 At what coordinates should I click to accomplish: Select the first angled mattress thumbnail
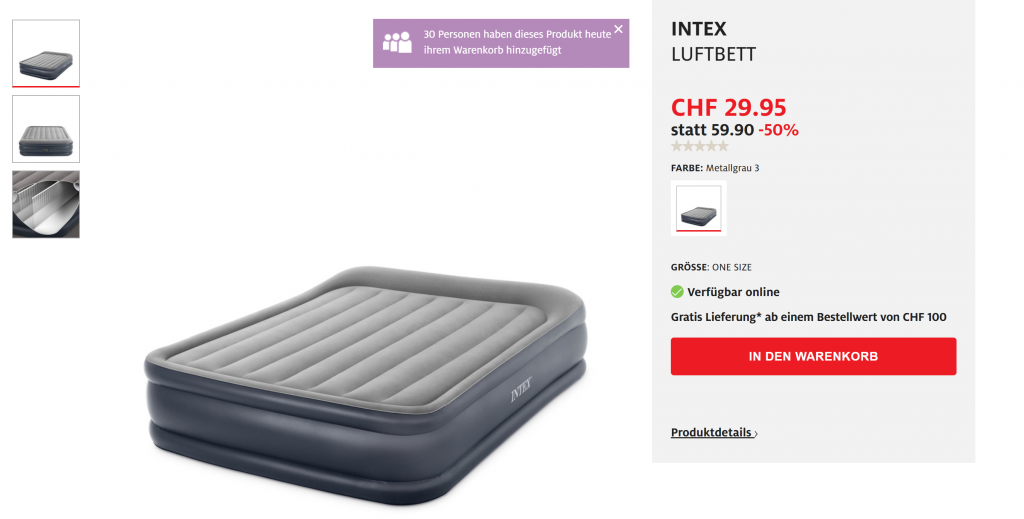tap(46, 54)
